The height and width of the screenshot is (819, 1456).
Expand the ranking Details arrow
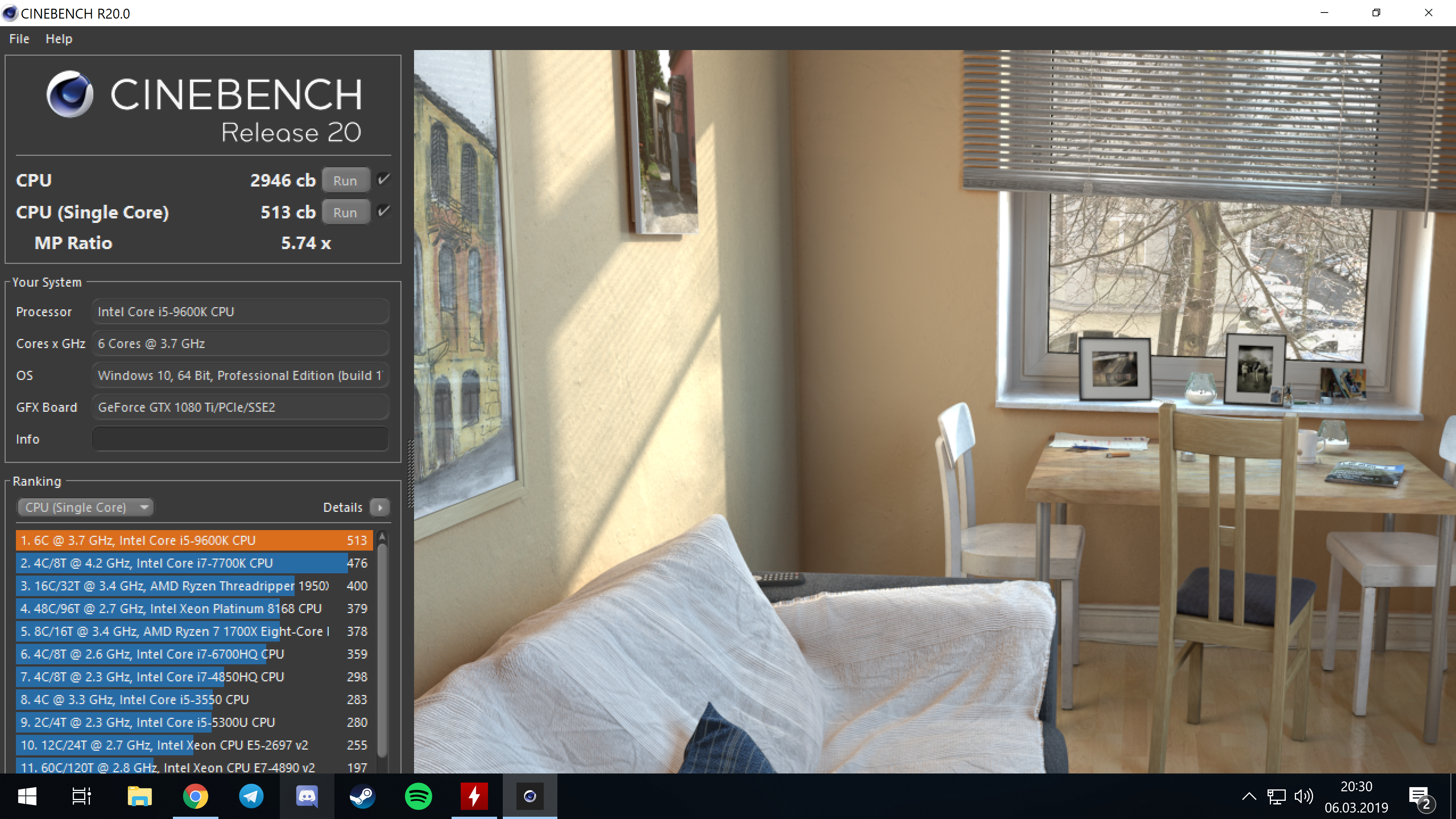[380, 507]
